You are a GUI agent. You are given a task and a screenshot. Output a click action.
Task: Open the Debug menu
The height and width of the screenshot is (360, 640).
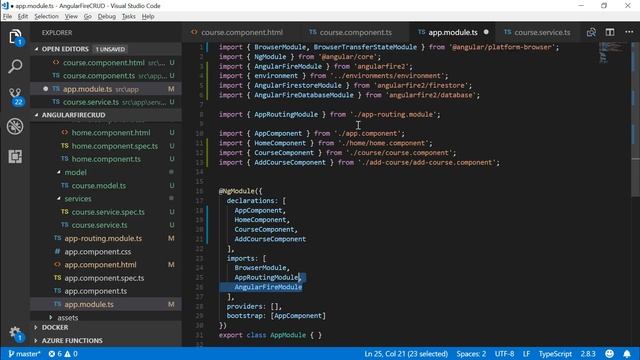(107, 16)
